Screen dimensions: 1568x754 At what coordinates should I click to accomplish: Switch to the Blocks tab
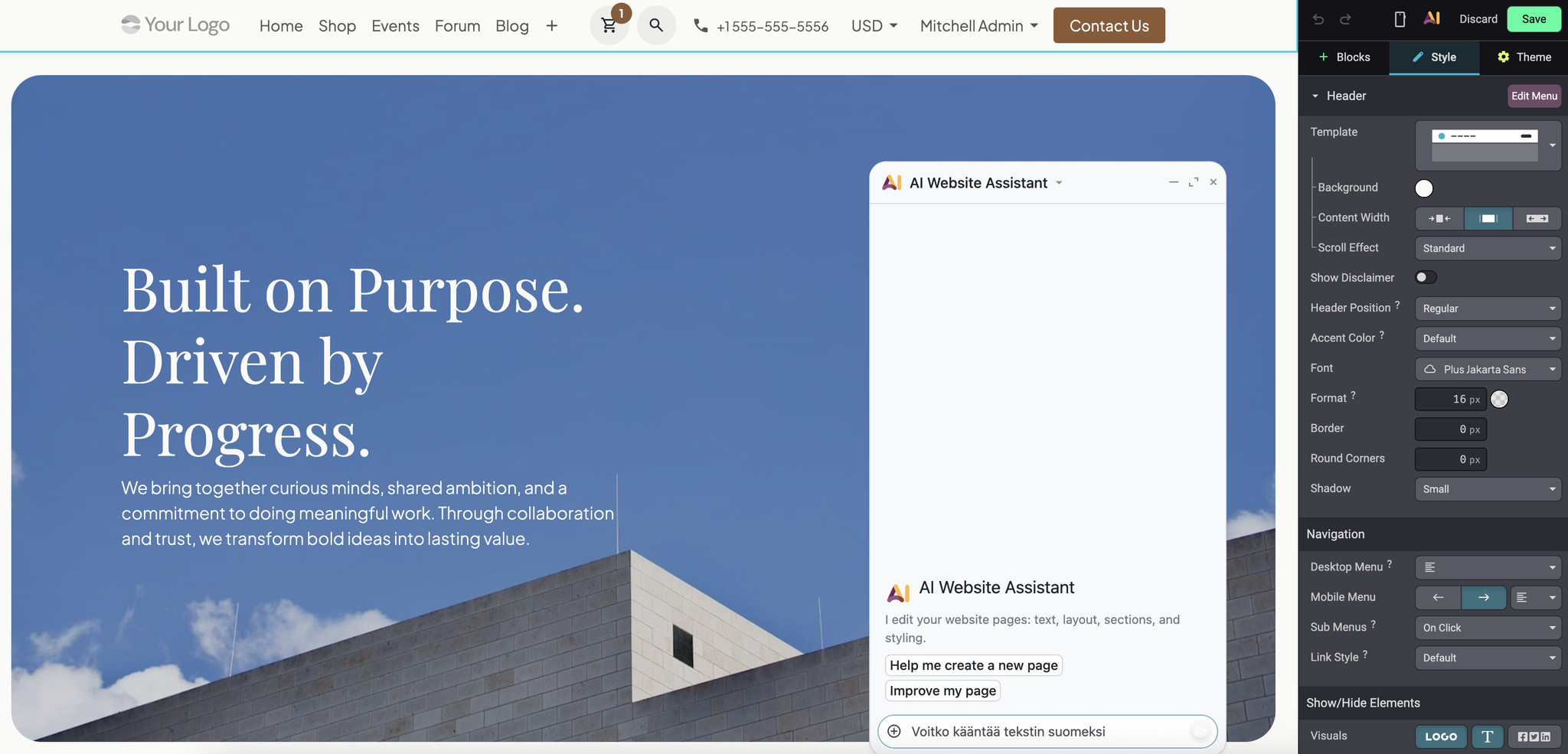click(1344, 57)
